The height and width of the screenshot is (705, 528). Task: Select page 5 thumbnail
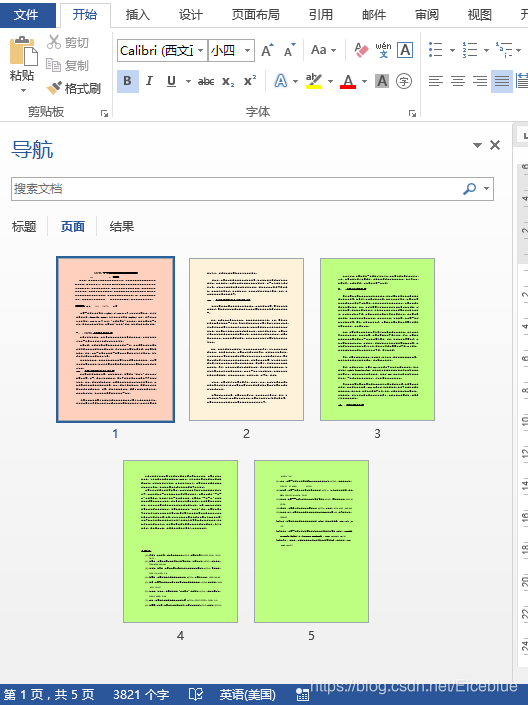tap(311, 541)
